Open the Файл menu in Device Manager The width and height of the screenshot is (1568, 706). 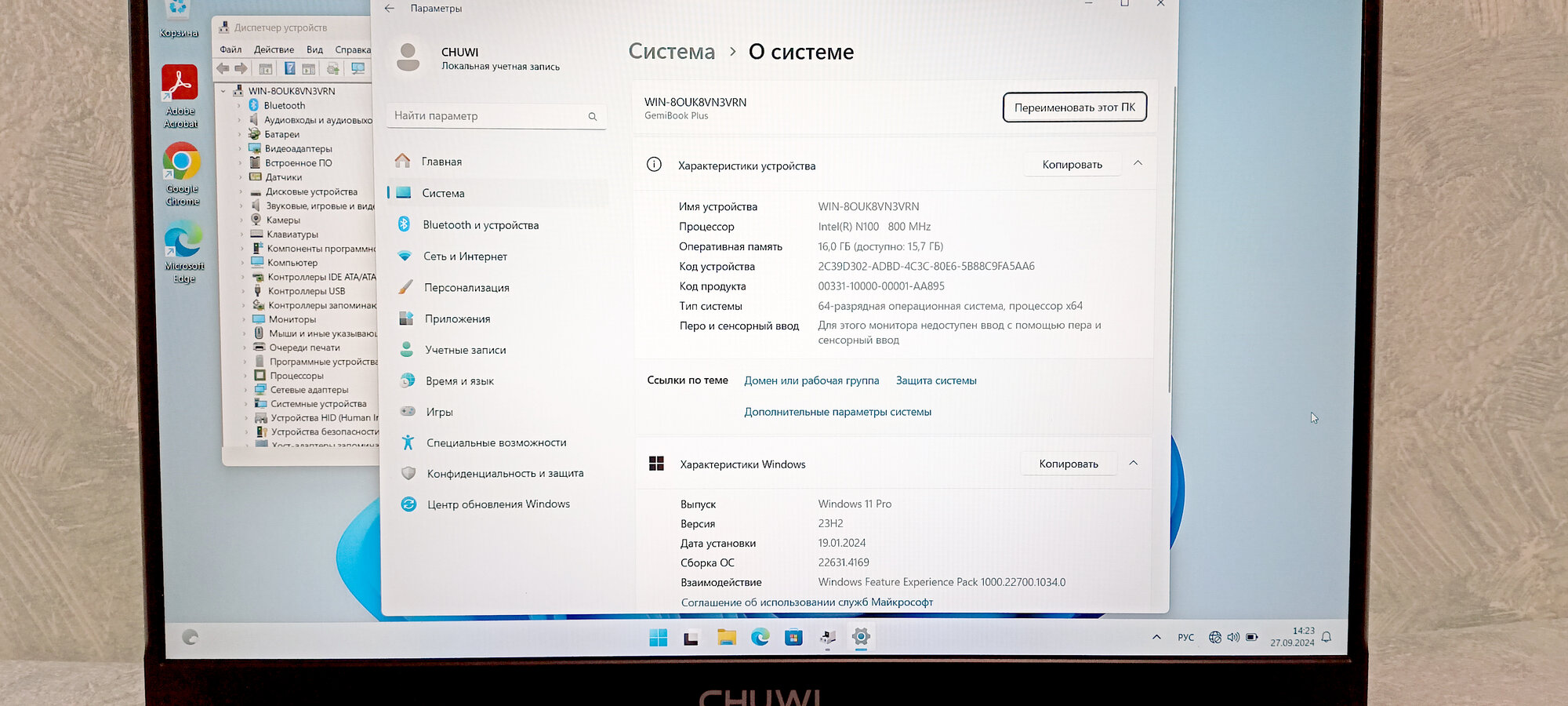click(230, 49)
